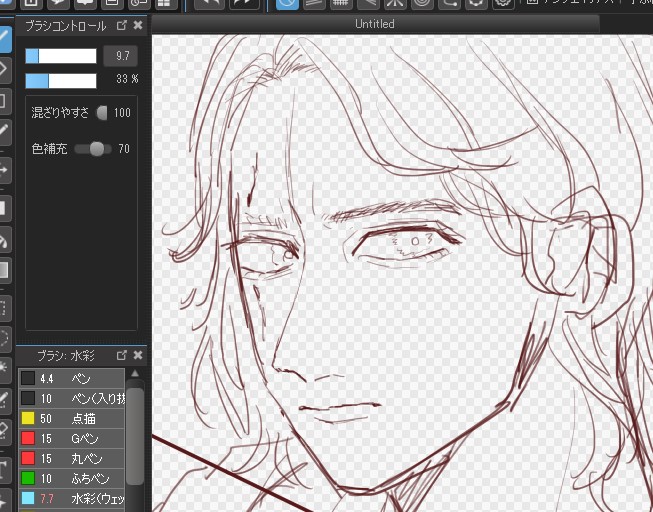The image size is (653, 512).
Task: Click the yellow swatch of the 点描 brush
Action: pos(28,418)
